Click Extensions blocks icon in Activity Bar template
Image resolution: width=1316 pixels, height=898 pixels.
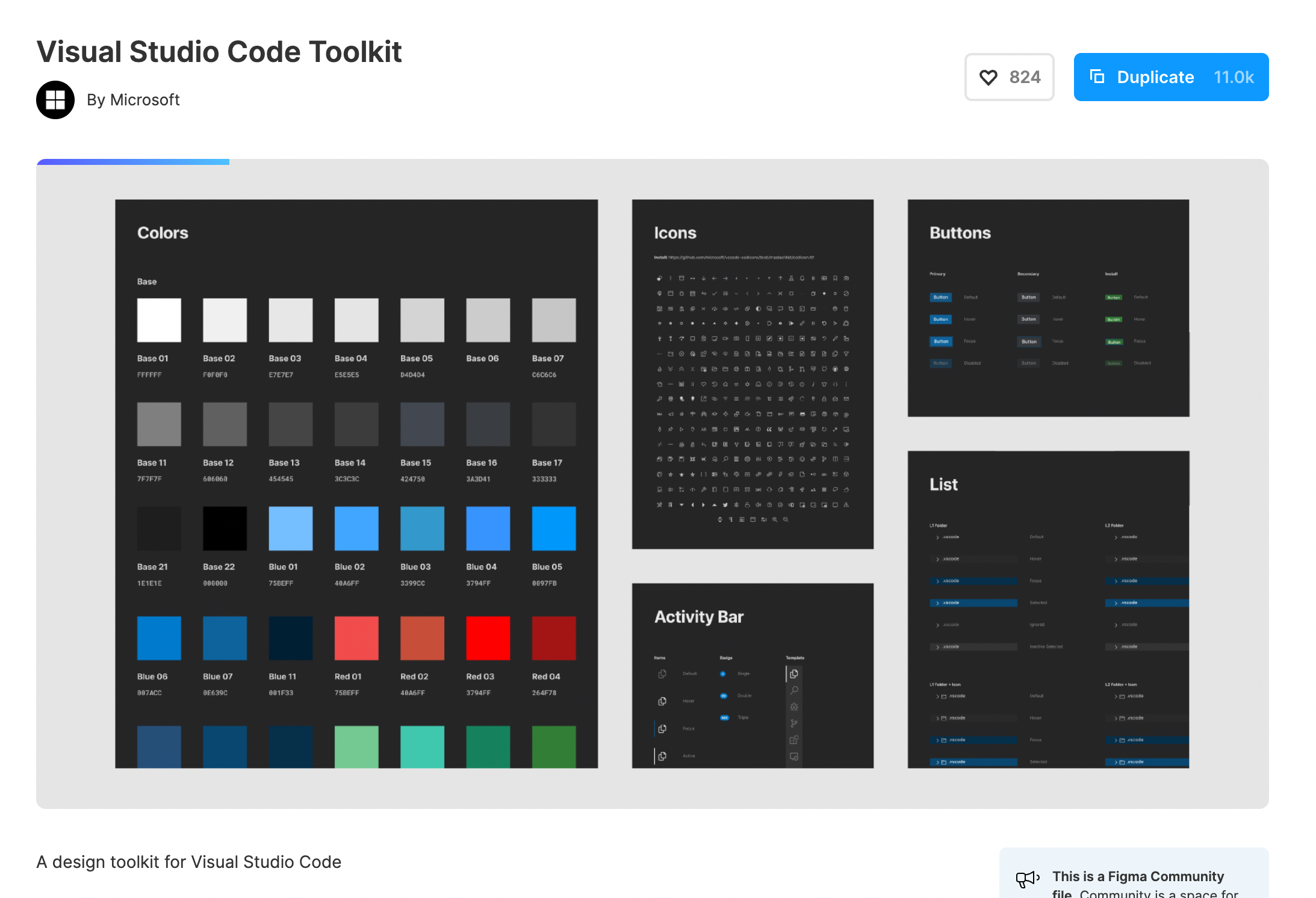[x=794, y=740]
